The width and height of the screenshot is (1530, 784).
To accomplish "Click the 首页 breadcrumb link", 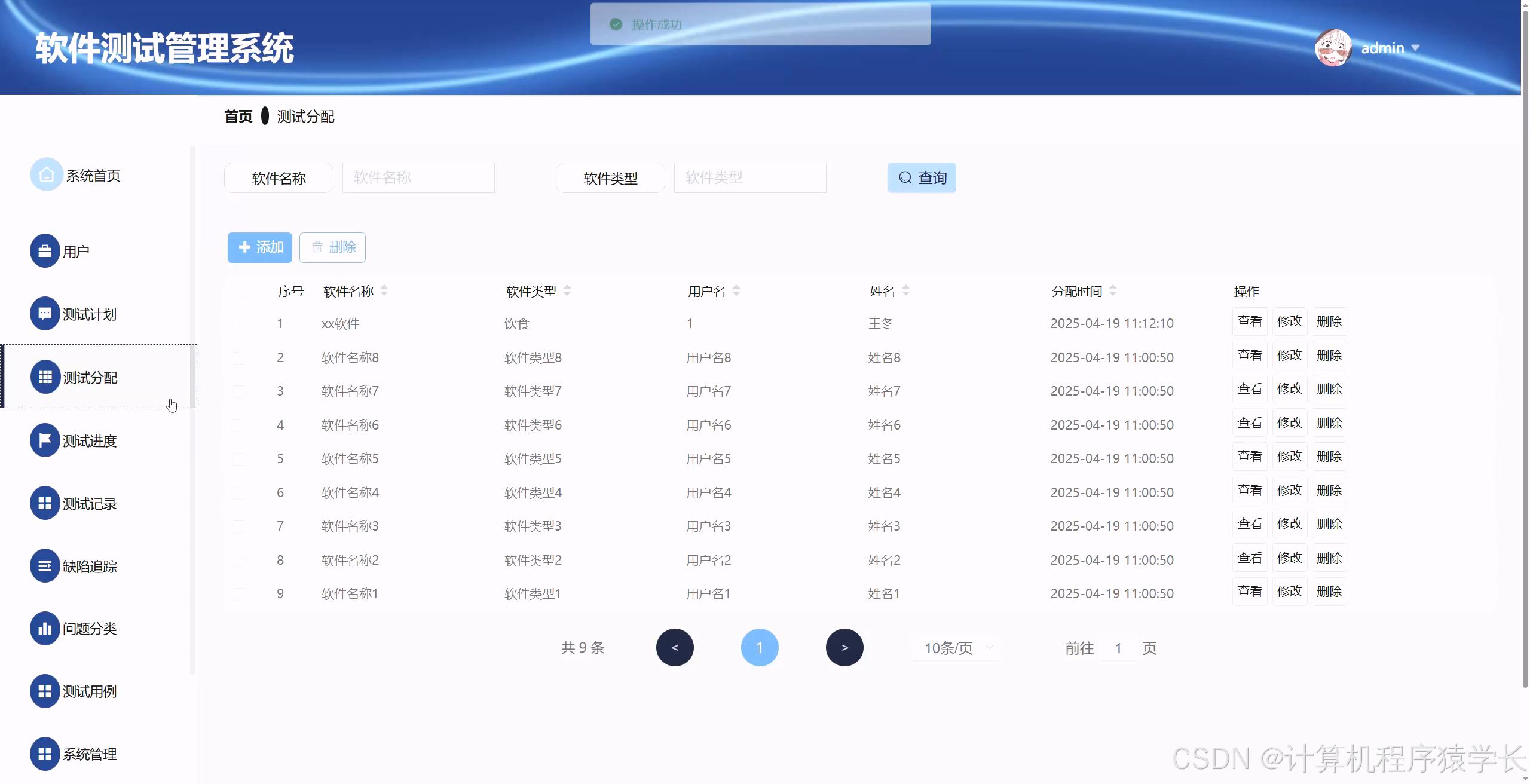I will pos(238,117).
